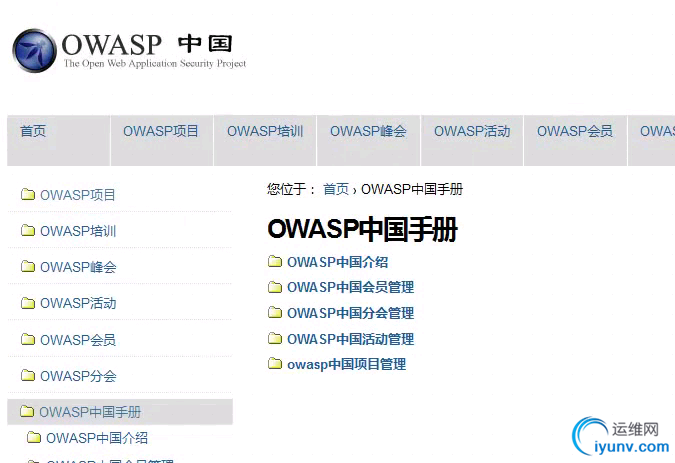The image size is (675, 463).
Task: Click folder icon beside sidebar OWASP会员
Action: click(x=28, y=340)
